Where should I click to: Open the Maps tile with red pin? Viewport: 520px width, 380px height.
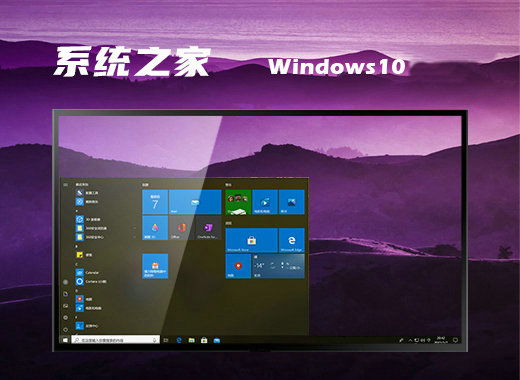pos(238,266)
